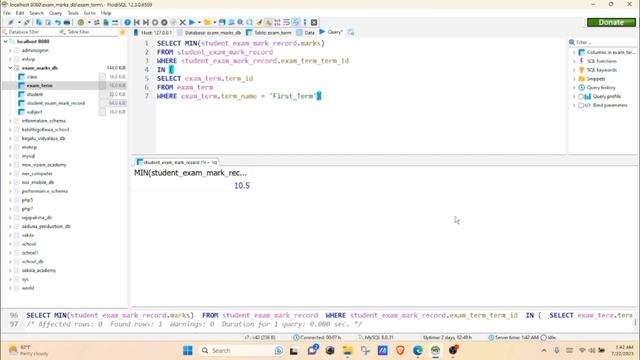Tick the Query profile checkbox

(581, 96)
